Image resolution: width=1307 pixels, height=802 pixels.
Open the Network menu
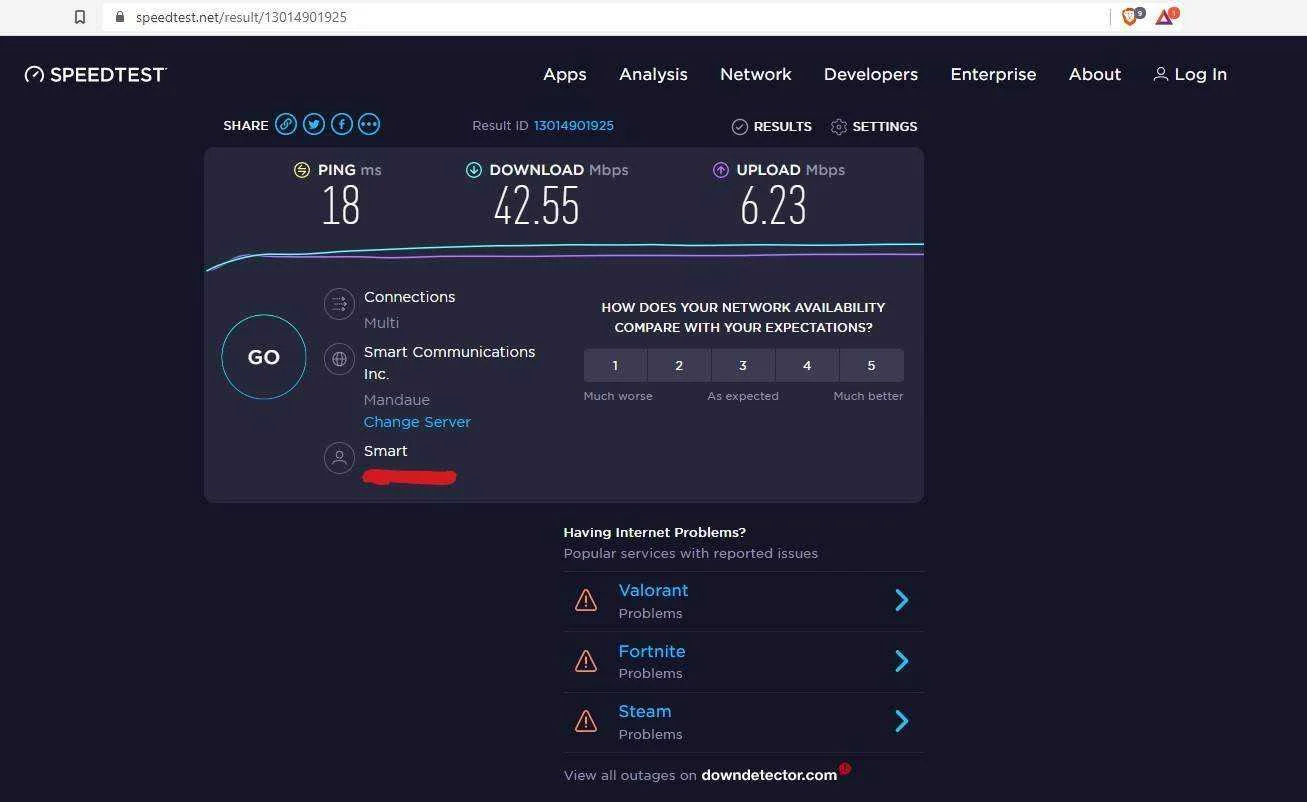[x=756, y=74]
